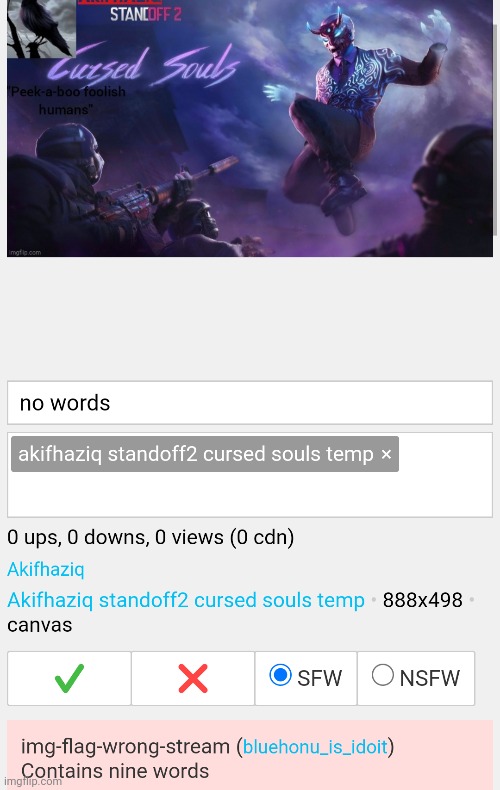The height and width of the screenshot is (790, 500).
Task: Click the imgflip.com watermark at bottom
Action: 33,781
